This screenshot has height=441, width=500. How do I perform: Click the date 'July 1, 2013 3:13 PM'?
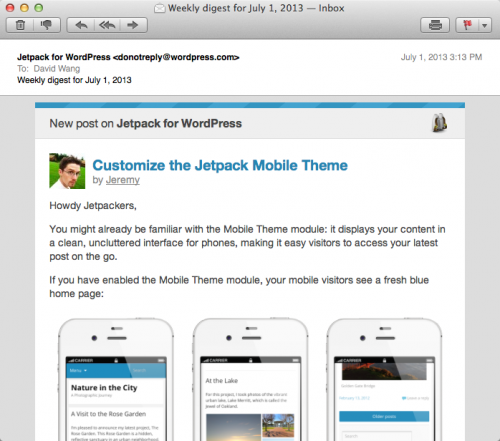(x=441, y=57)
